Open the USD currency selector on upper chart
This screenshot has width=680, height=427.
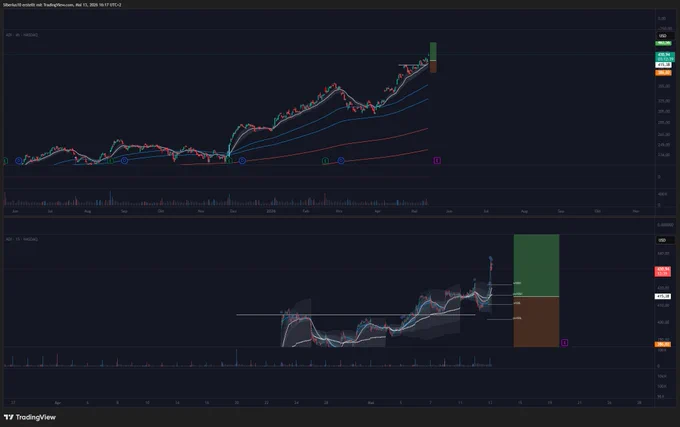click(x=664, y=36)
